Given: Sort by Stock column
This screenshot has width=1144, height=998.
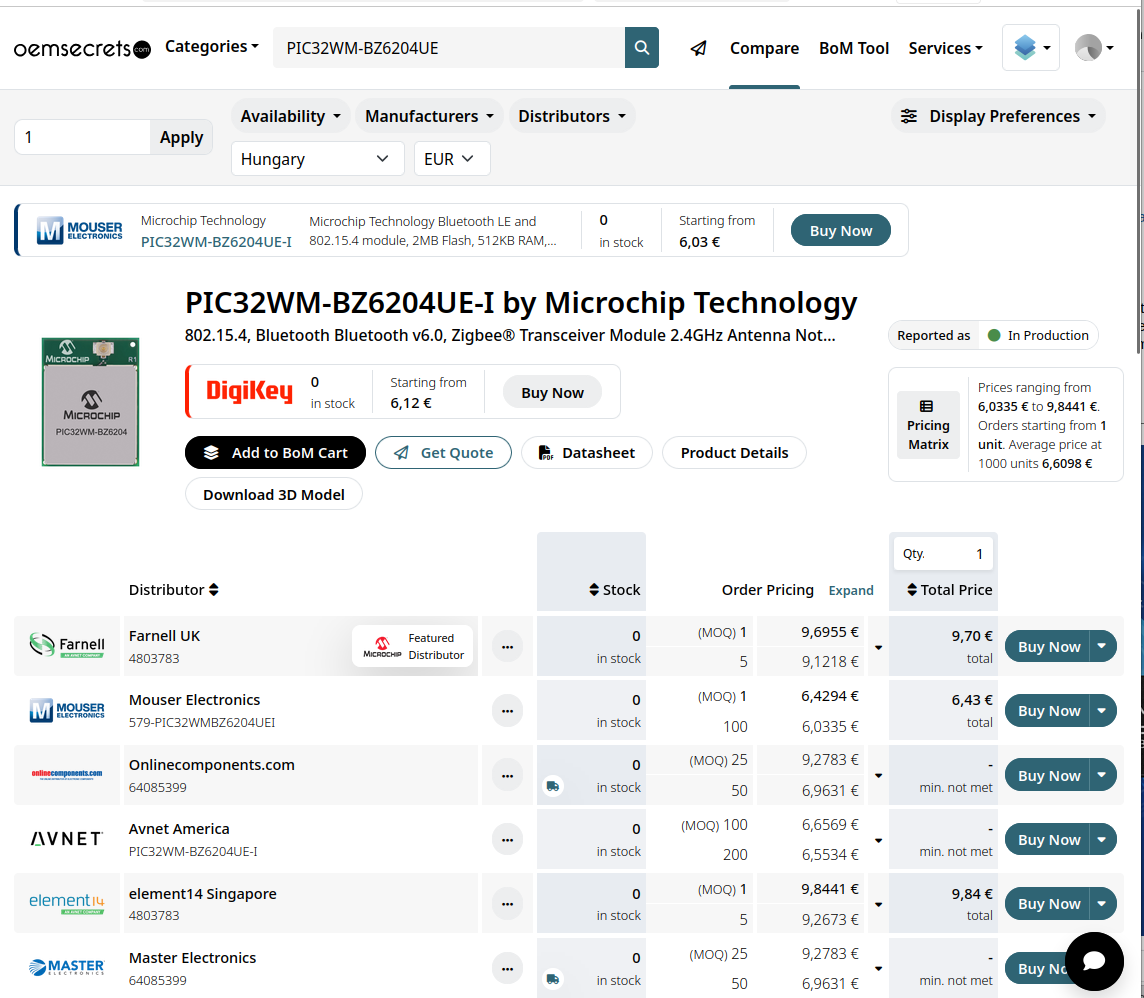Looking at the screenshot, I should click(x=614, y=589).
